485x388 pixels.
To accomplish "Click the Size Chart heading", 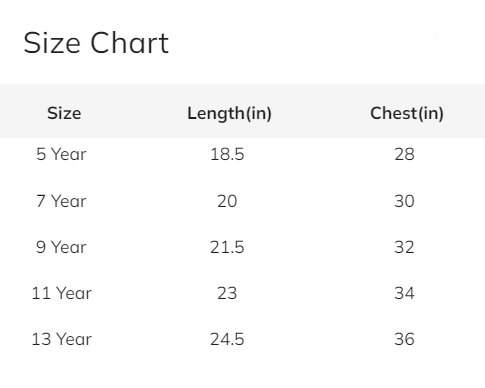I will coord(96,43).
